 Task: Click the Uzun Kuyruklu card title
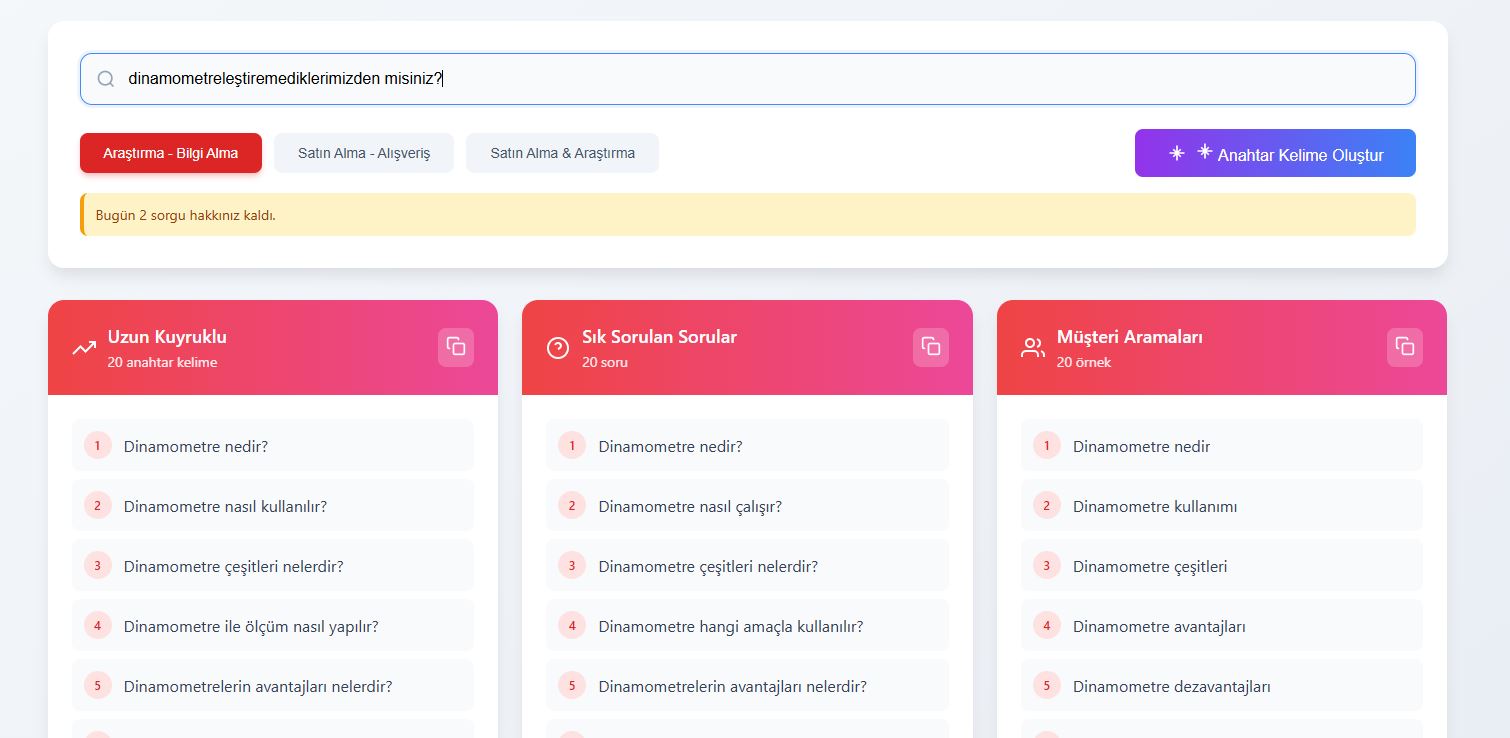pos(167,337)
